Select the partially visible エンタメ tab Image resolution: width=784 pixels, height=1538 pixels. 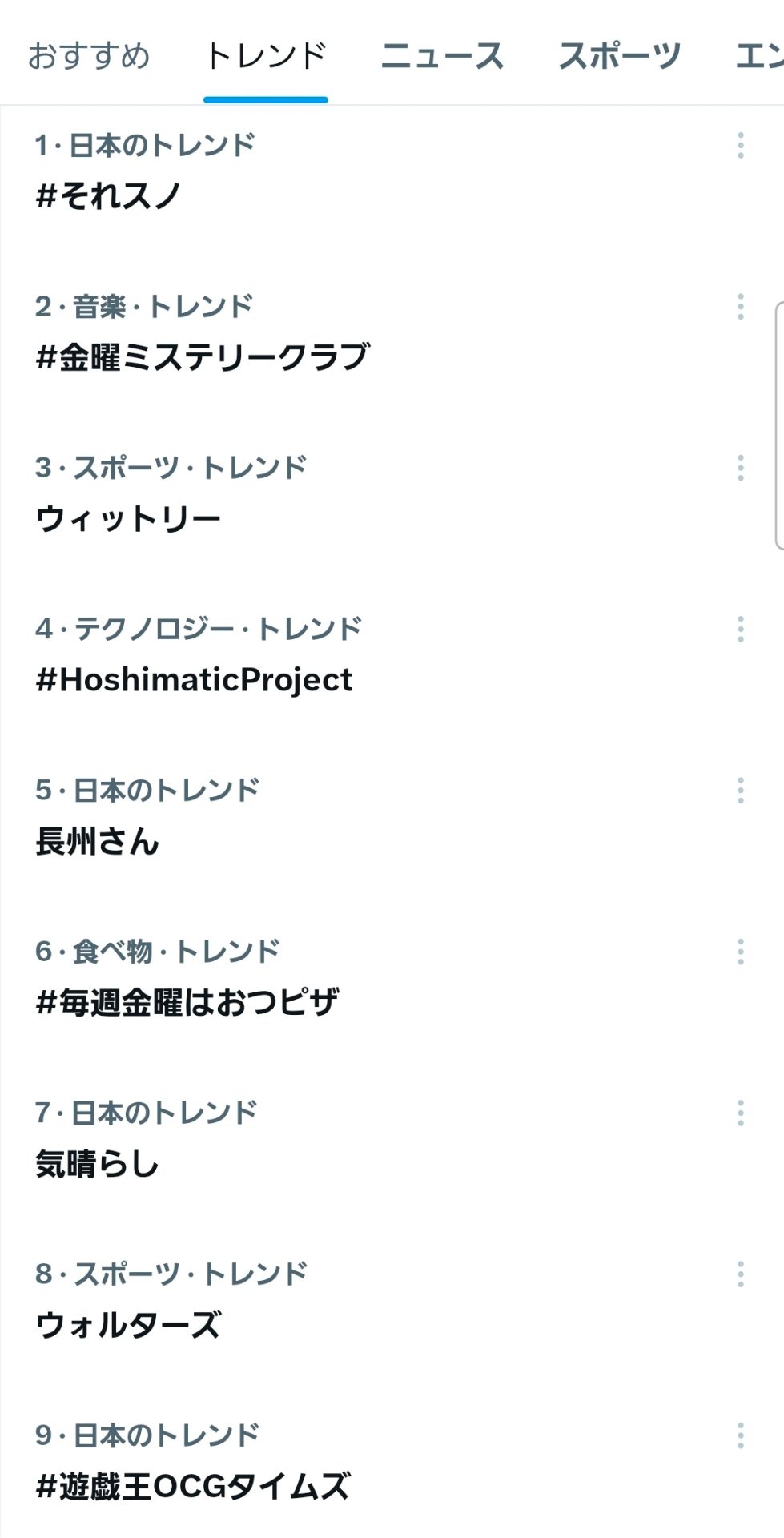759,56
